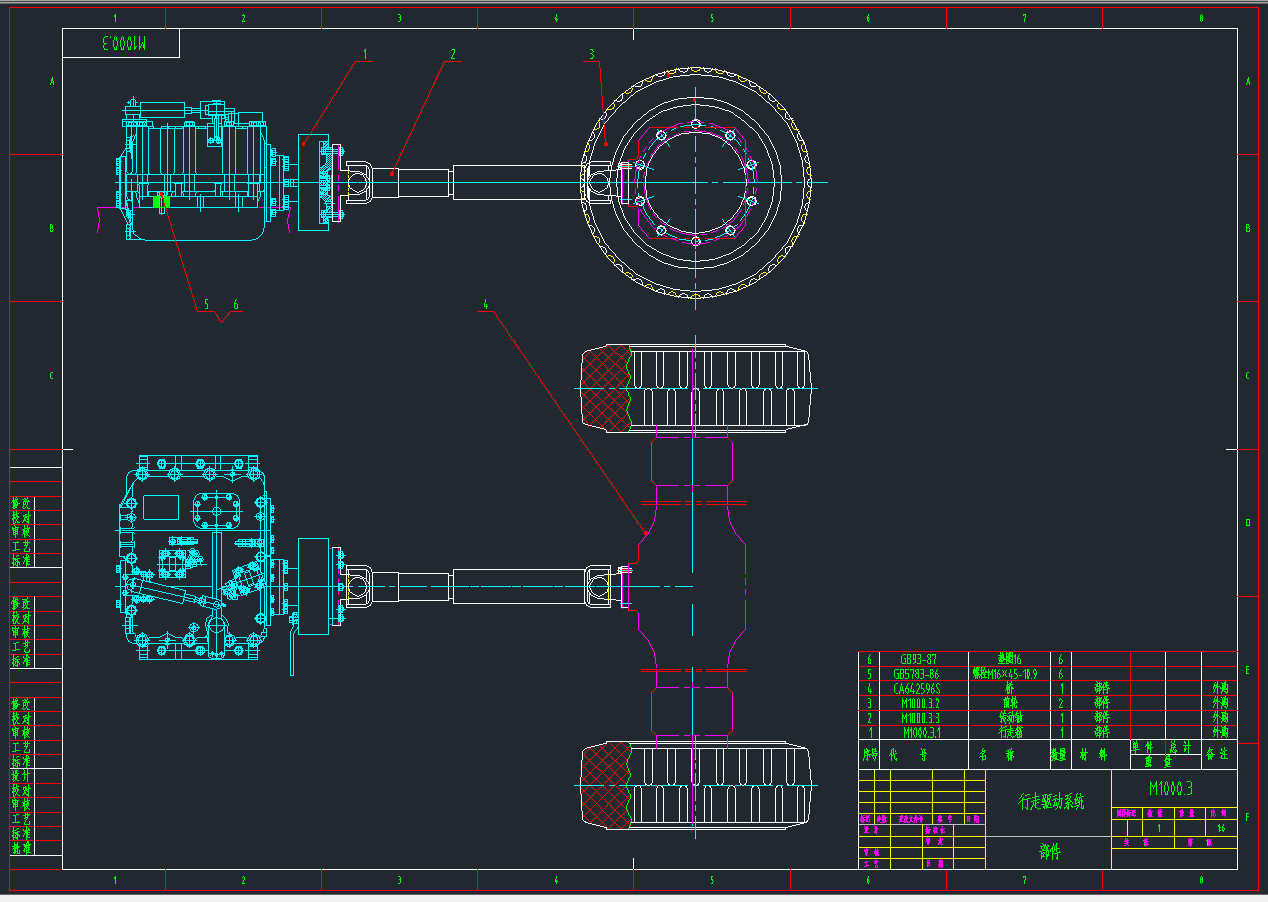The image size is (1268, 902).
Task: Click the part name 桥 in row 4
Action: coord(1009,688)
